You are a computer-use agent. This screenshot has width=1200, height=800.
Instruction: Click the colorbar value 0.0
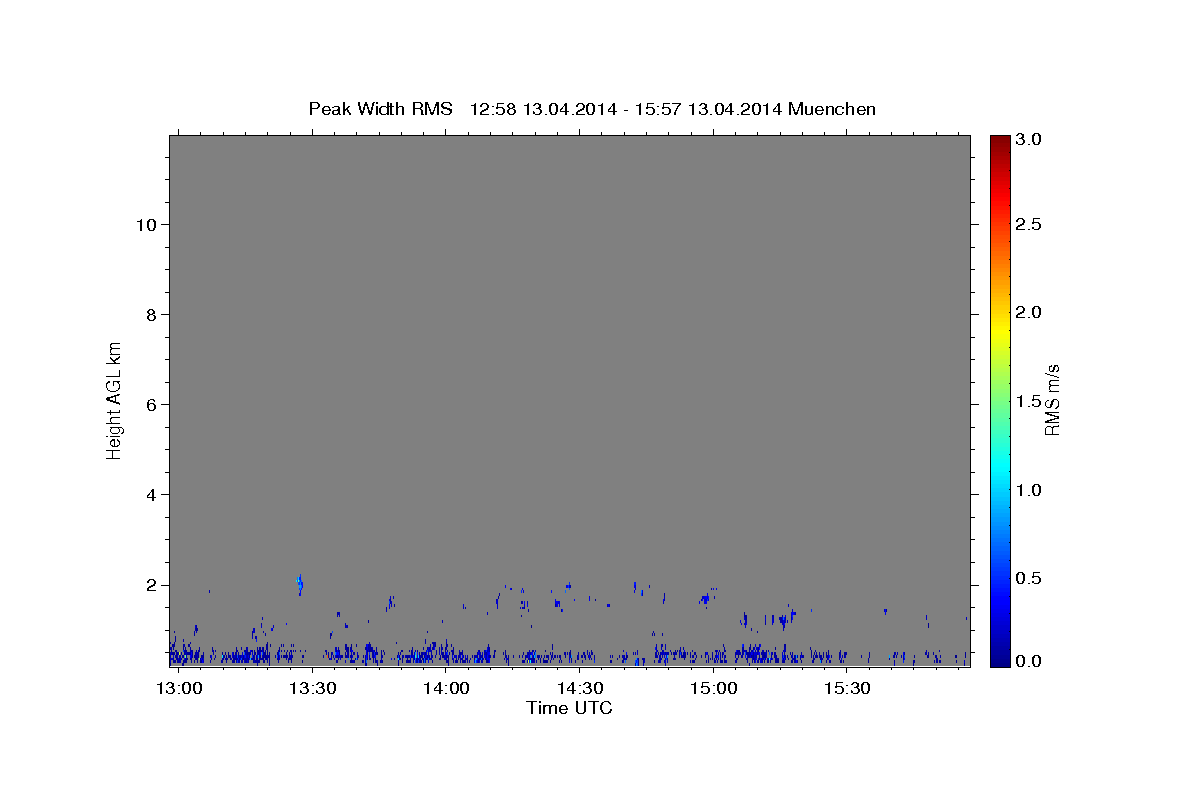(1030, 661)
